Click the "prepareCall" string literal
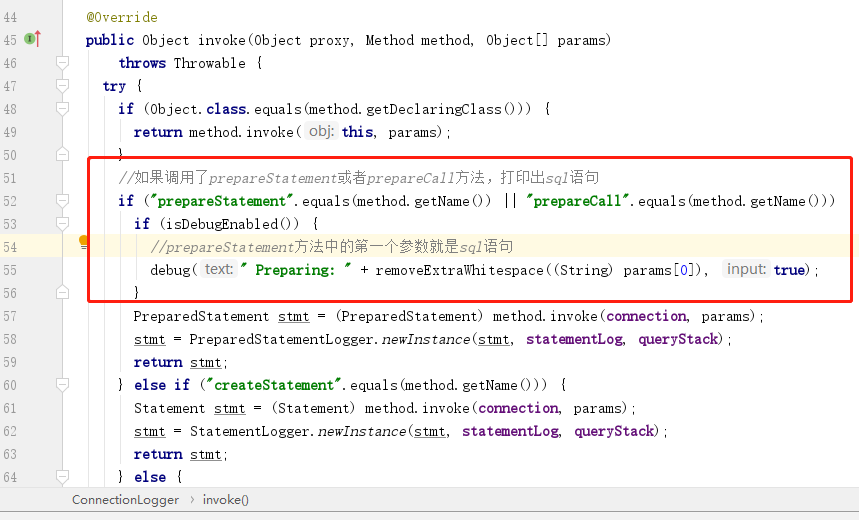Screen dimensions: 859x520 [x=577, y=201]
